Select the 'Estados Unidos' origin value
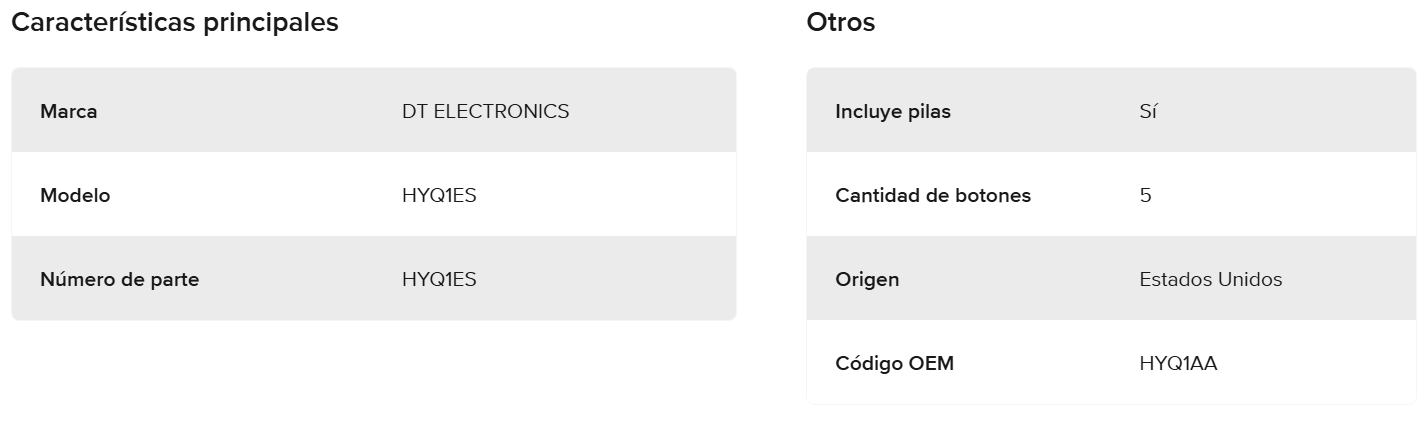 1210,279
